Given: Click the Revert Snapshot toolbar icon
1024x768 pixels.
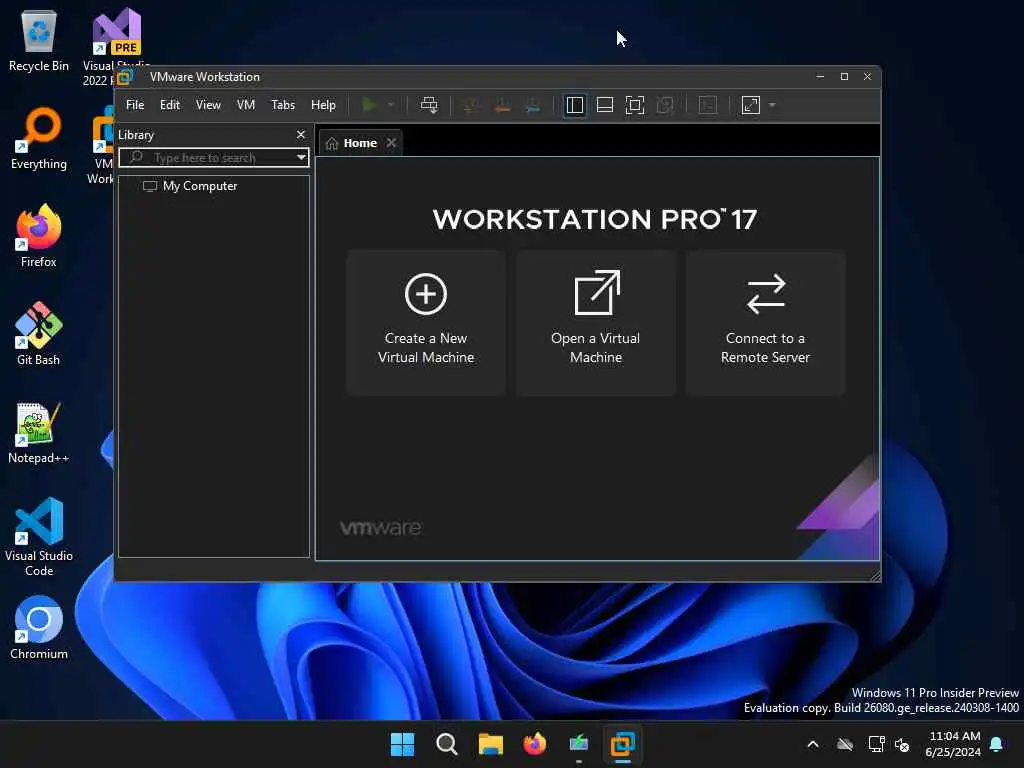Looking at the screenshot, I should click(x=502, y=105).
